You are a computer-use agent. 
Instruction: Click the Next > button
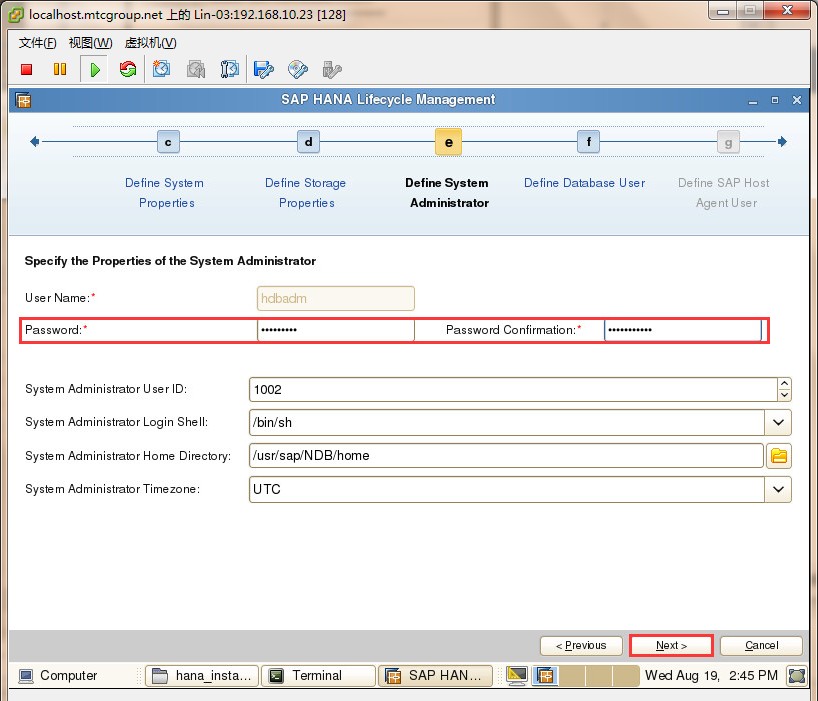coord(671,646)
